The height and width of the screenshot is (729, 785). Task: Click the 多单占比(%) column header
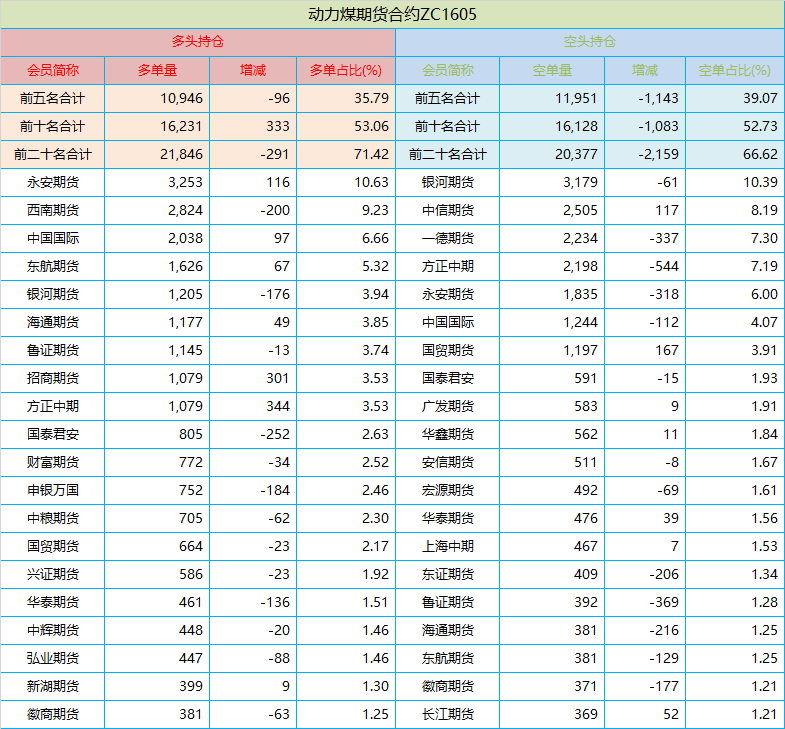345,70
